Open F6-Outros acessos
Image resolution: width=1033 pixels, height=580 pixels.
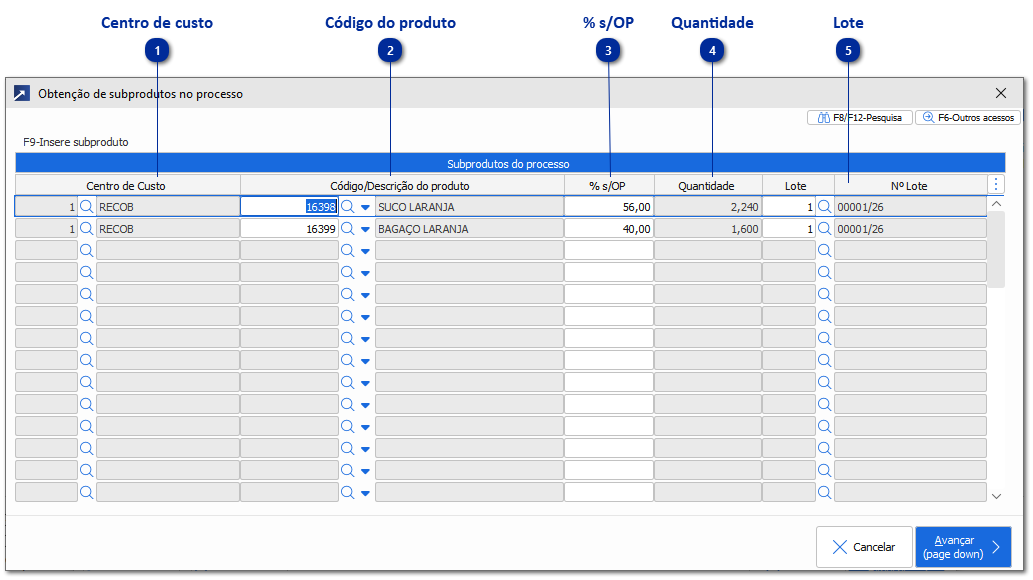[x=968, y=117]
